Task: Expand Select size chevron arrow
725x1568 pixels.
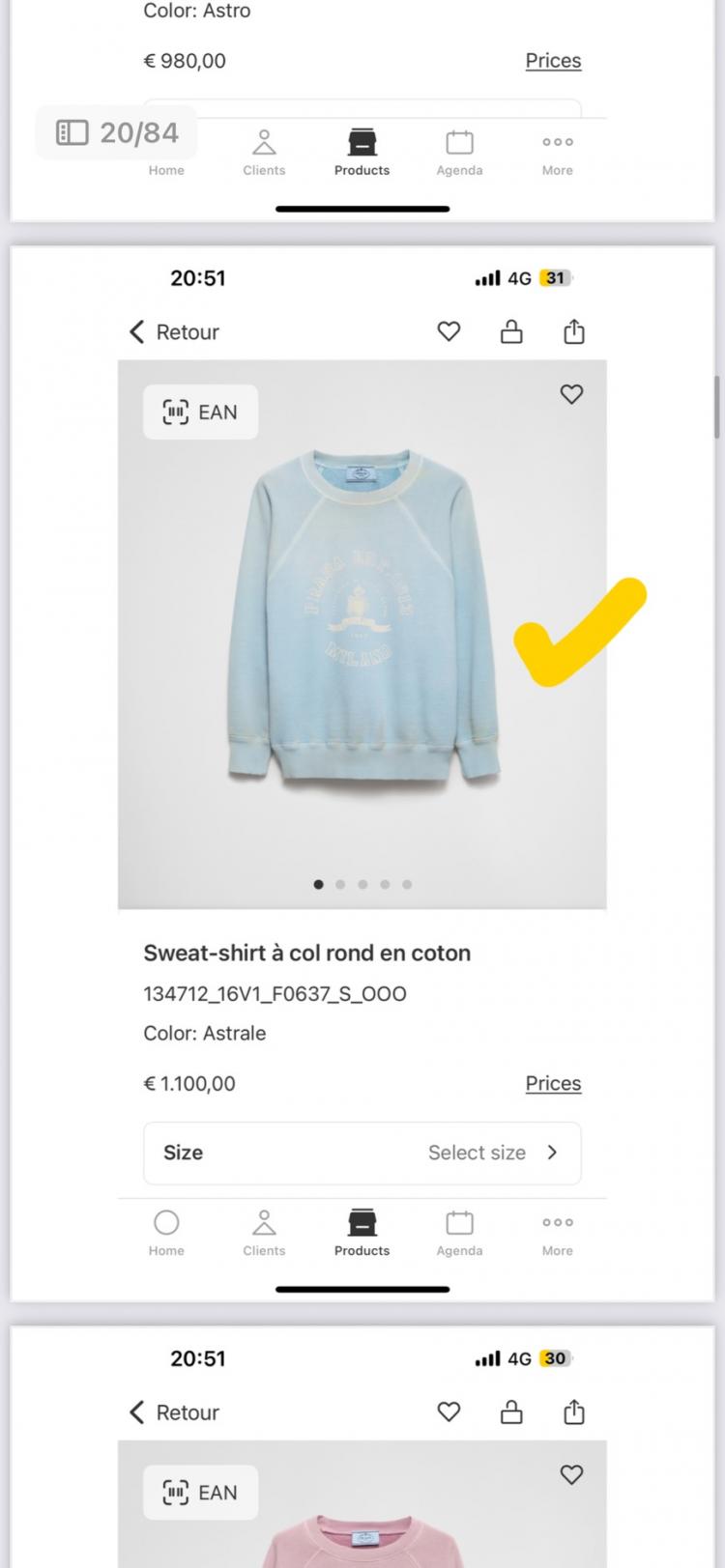Action: (552, 1152)
